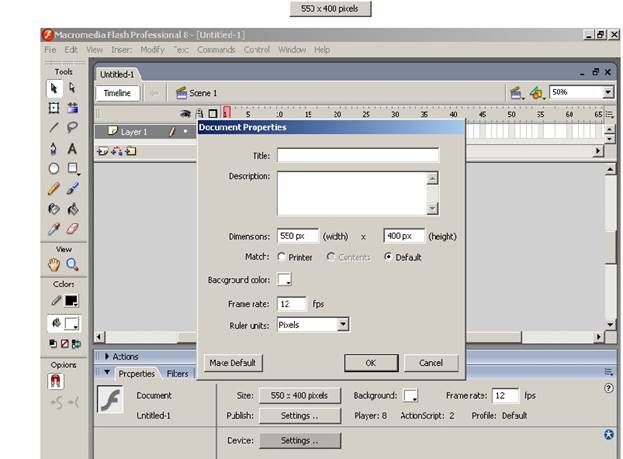Select the Gradient Transform tool
The width and height of the screenshot is (623, 459).
[x=73, y=107]
